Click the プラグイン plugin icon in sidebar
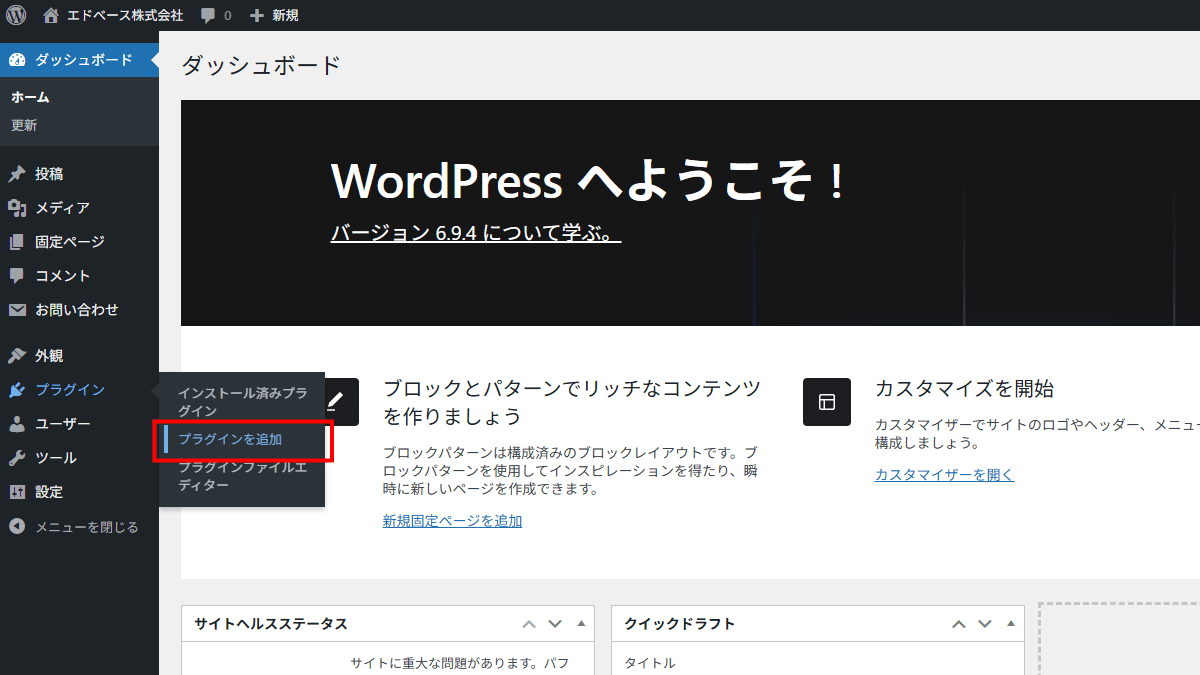 [16, 389]
